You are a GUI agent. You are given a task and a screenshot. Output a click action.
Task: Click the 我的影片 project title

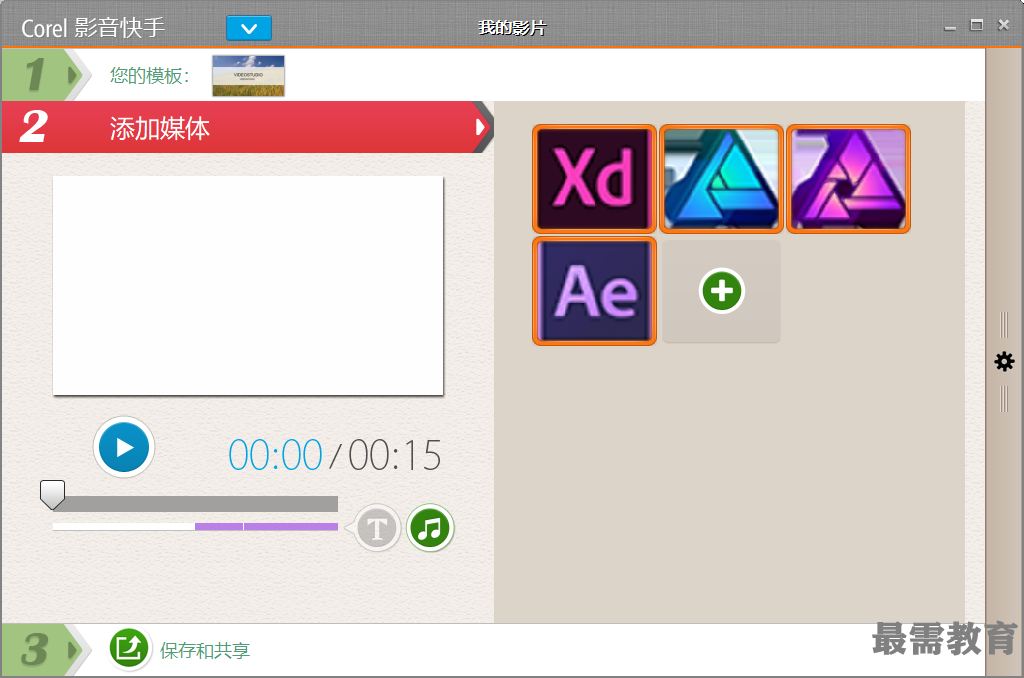(x=512, y=28)
